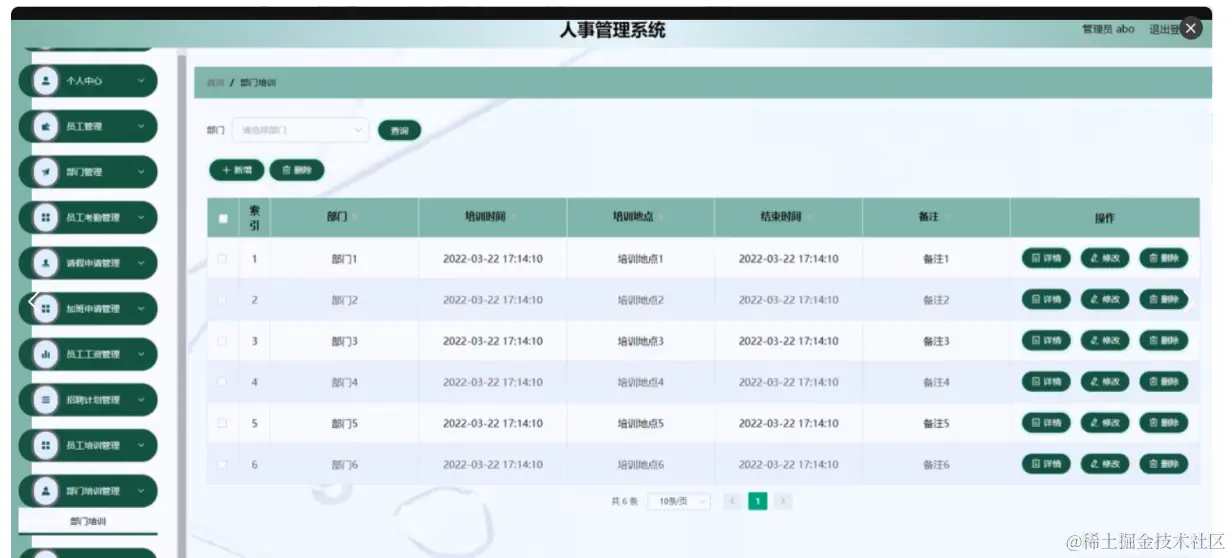Click the 招聘计划管理 list icon
Viewport: 1232px width, 558px height.
click(44, 400)
